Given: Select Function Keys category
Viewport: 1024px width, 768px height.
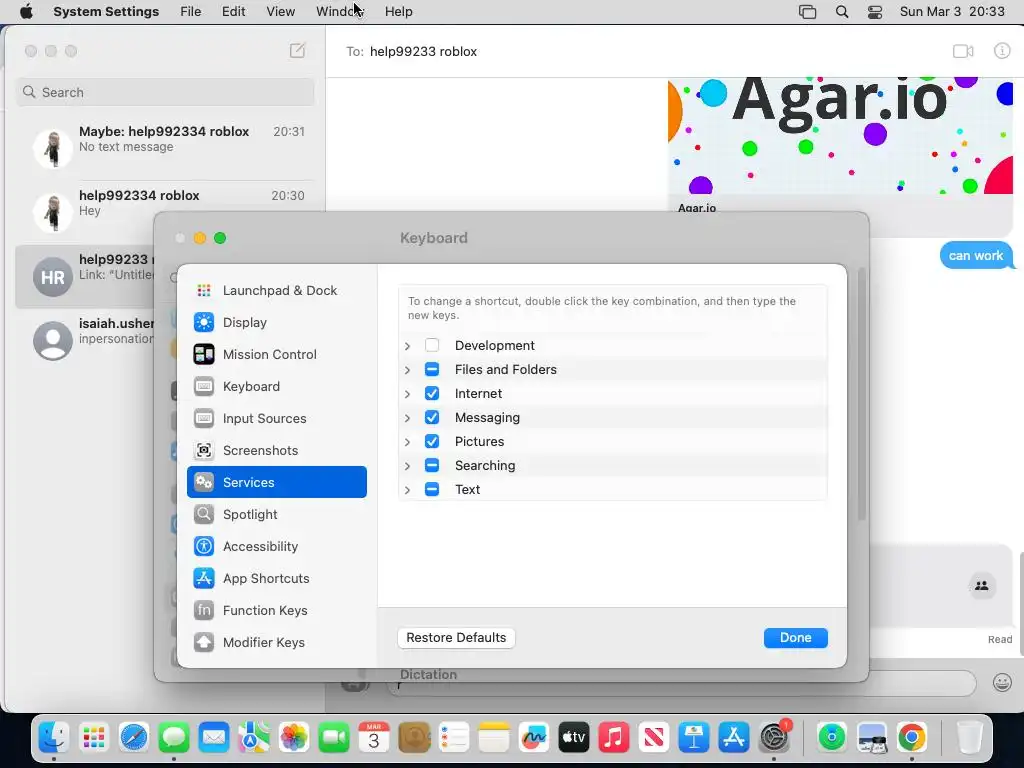Looking at the screenshot, I should (277, 611).
